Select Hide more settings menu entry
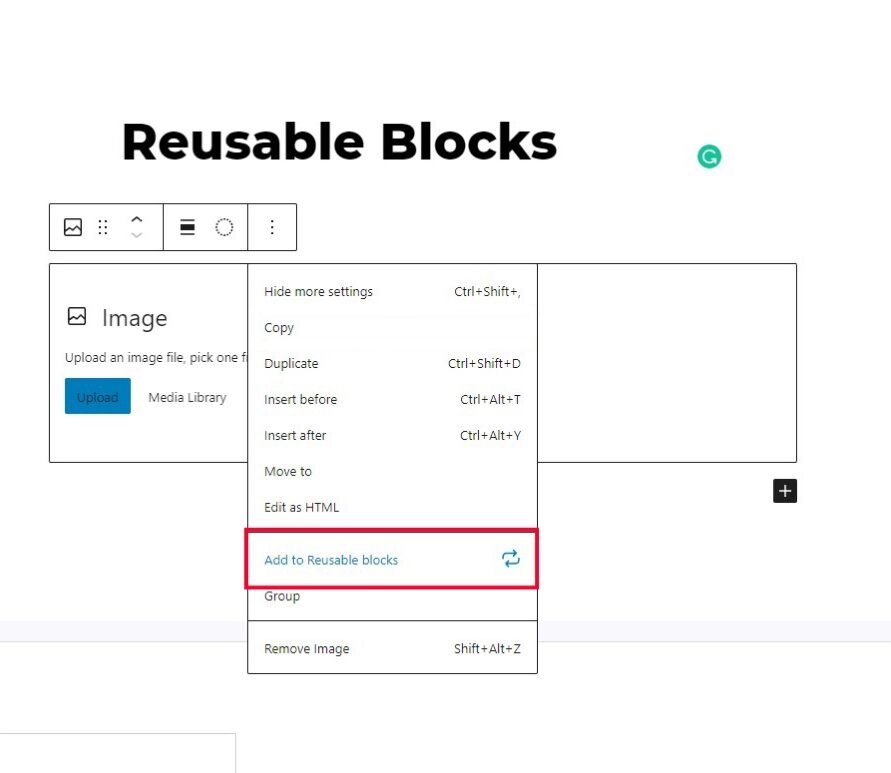891x773 pixels. (318, 292)
